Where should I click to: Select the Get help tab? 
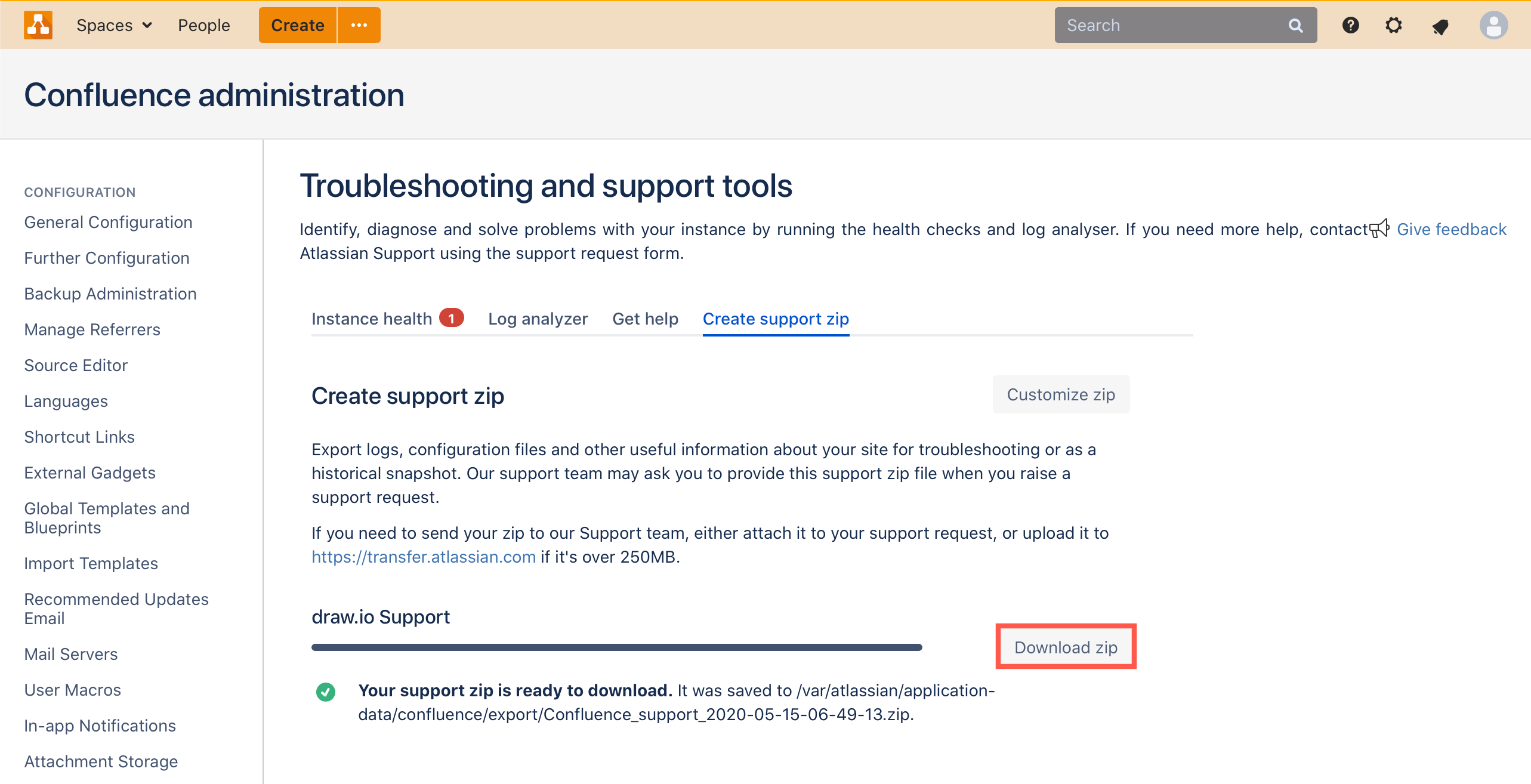(644, 319)
